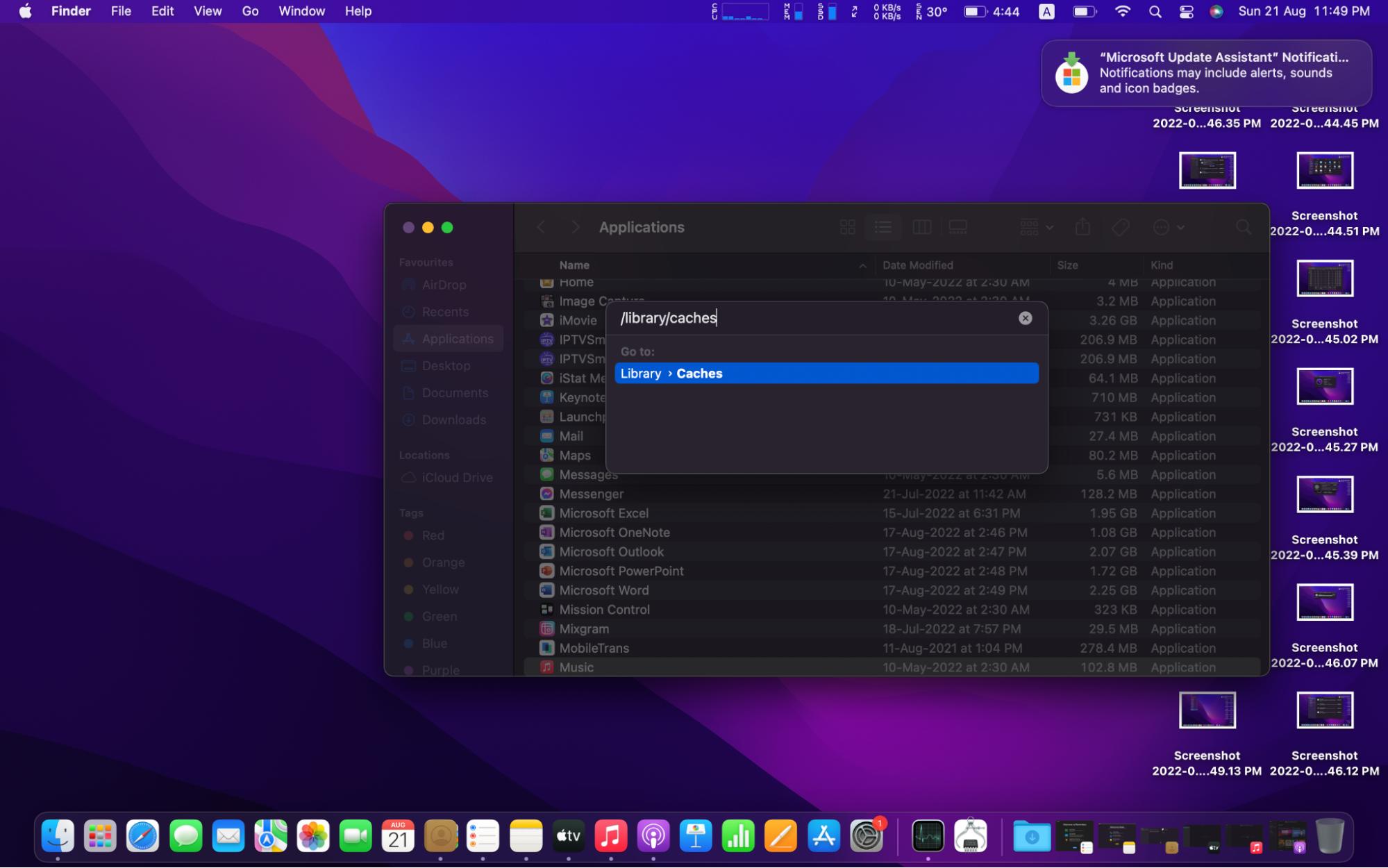Screen dimensions: 1388x868
Task: Open the Microsoft Update Assistant notification
Action: 1206,73
